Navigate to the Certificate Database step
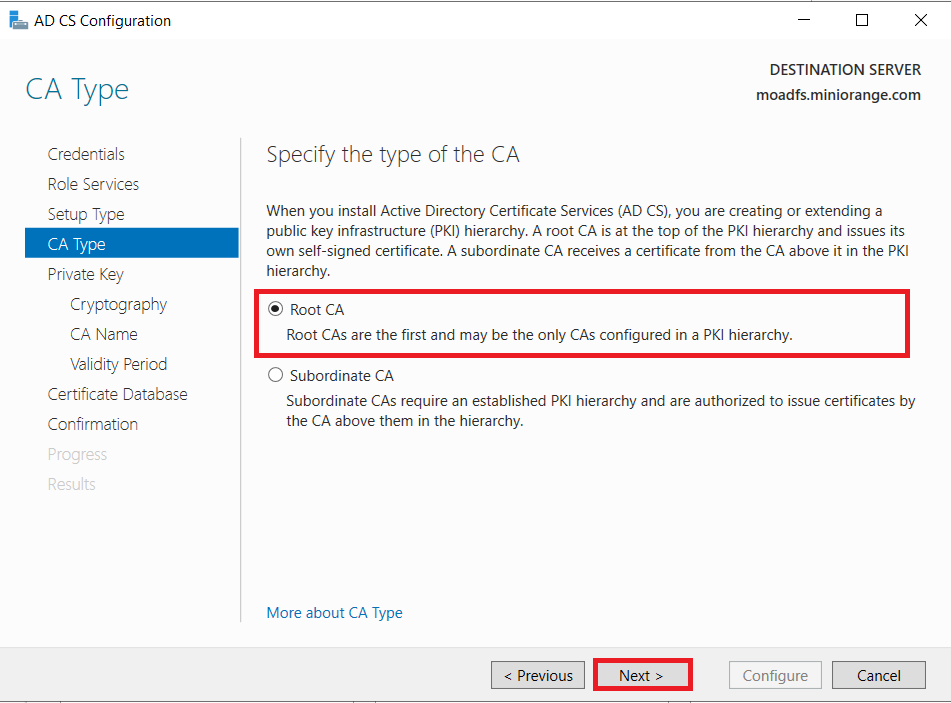The height and width of the screenshot is (703, 951). tap(117, 393)
